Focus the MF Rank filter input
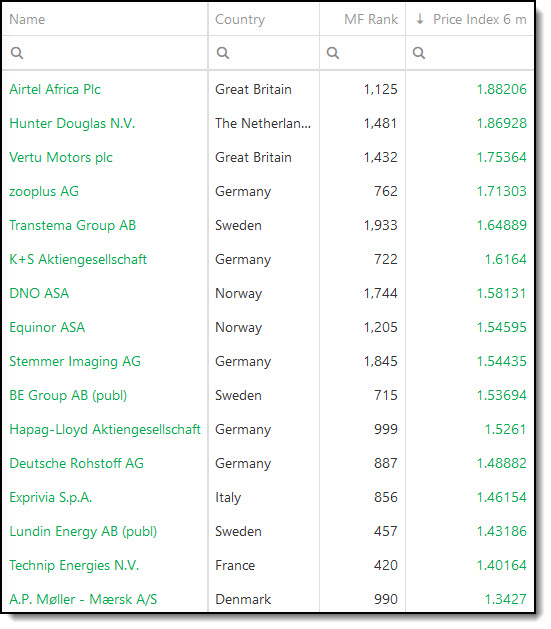The image size is (551, 629). [x=363, y=53]
